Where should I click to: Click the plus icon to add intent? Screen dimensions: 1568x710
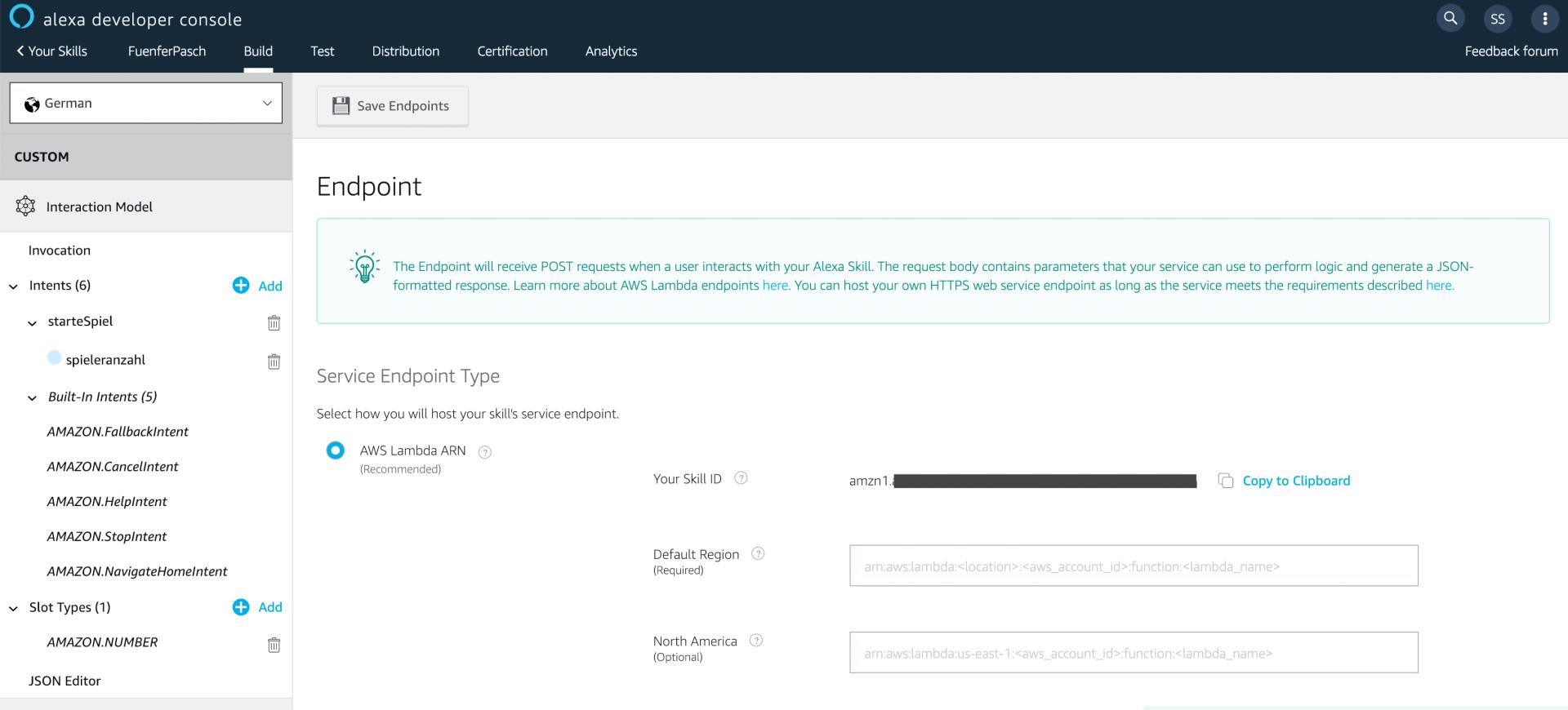(x=241, y=285)
